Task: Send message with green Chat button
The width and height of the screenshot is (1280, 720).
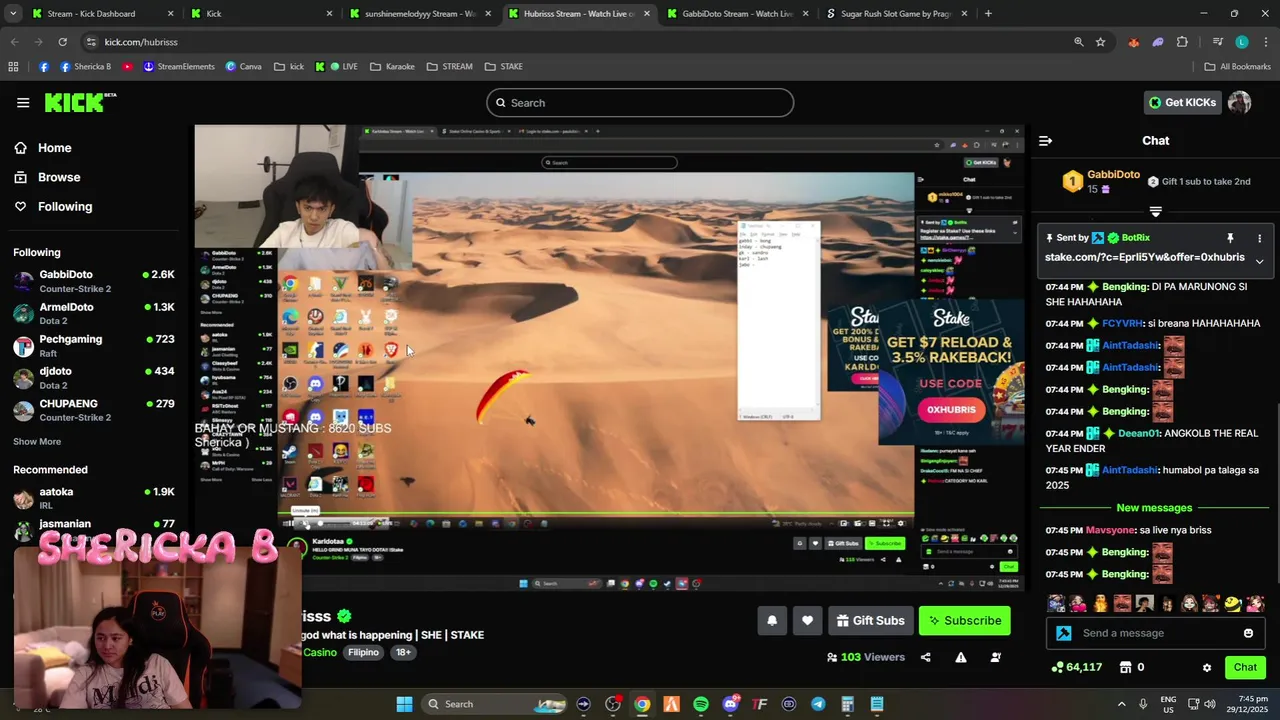Action: tap(1245, 667)
